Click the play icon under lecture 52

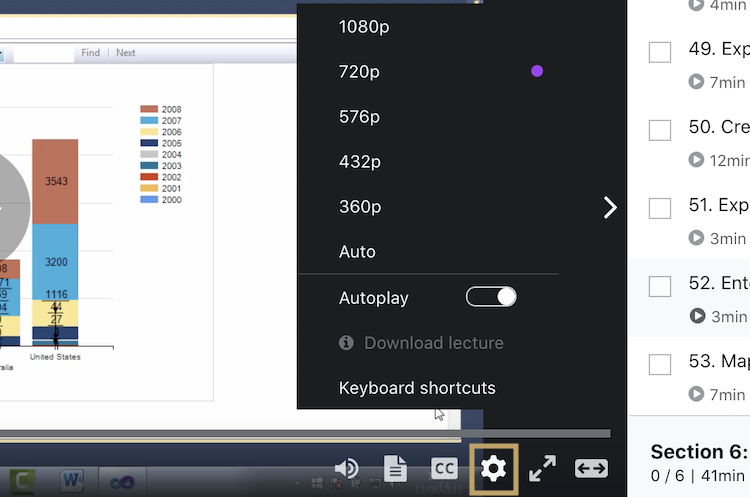coord(697,316)
